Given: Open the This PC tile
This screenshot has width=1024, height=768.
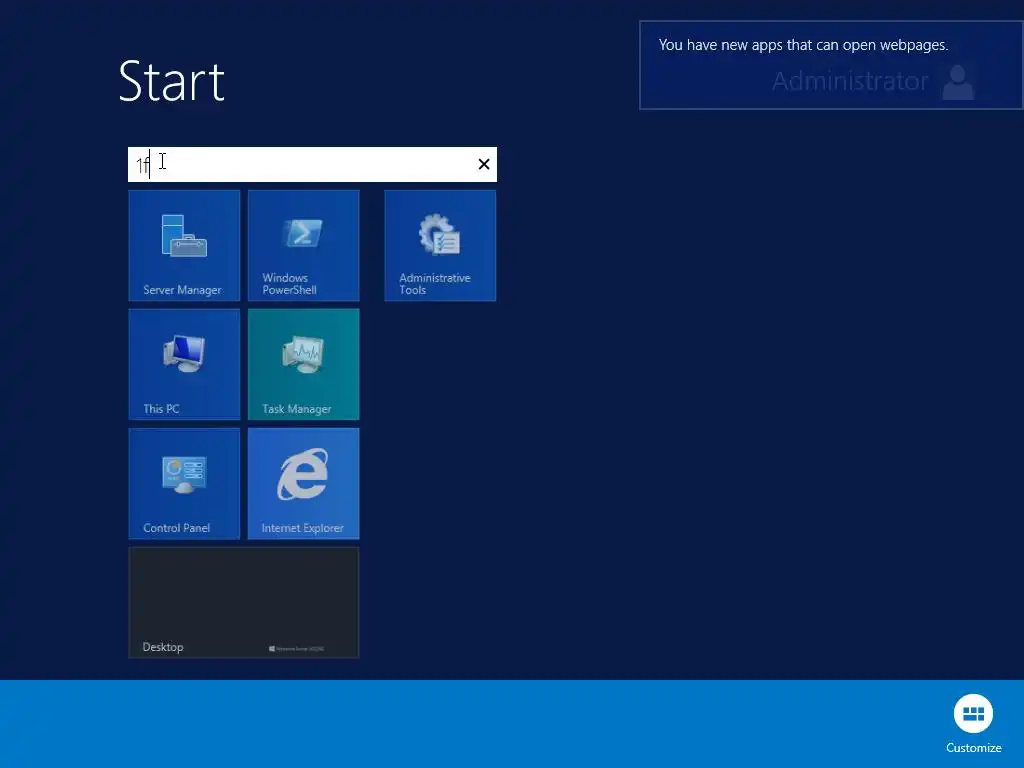Looking at the screenshot, I should pyautogui.click(x=184, y=364).
